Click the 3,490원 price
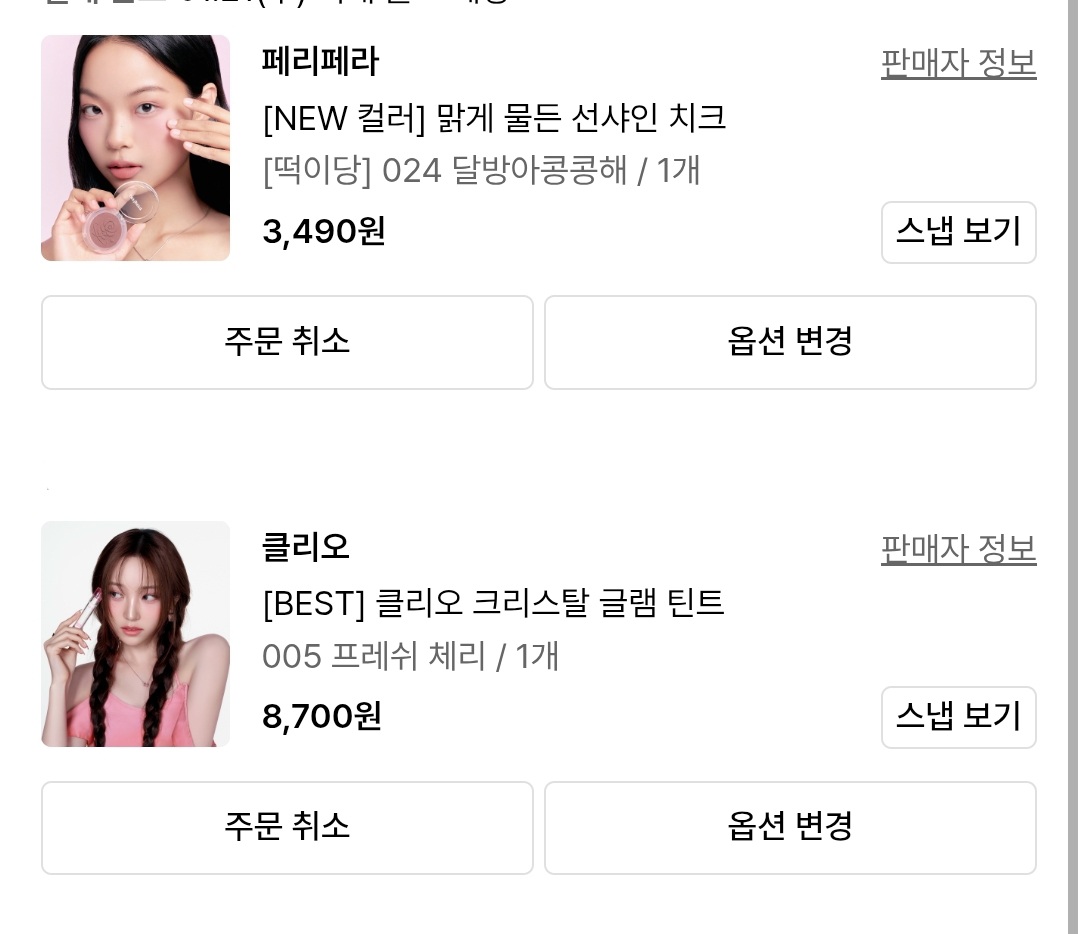1078x934 pixels. [x=323, y=232]
